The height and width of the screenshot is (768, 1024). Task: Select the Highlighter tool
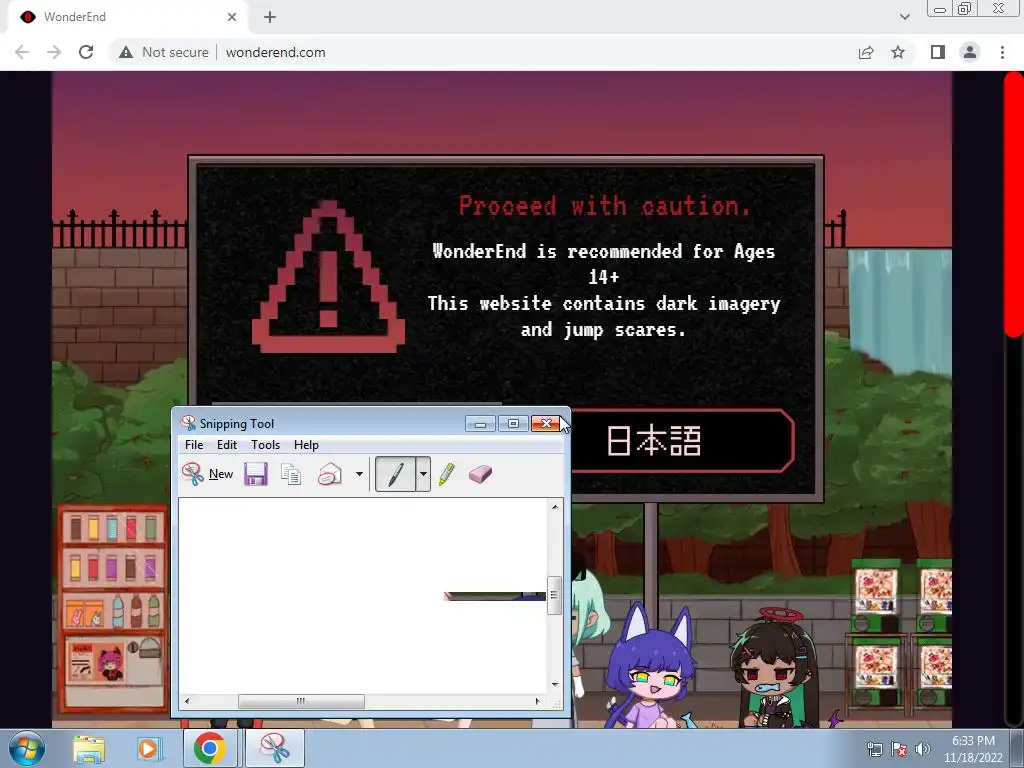[x=447, y=474]
